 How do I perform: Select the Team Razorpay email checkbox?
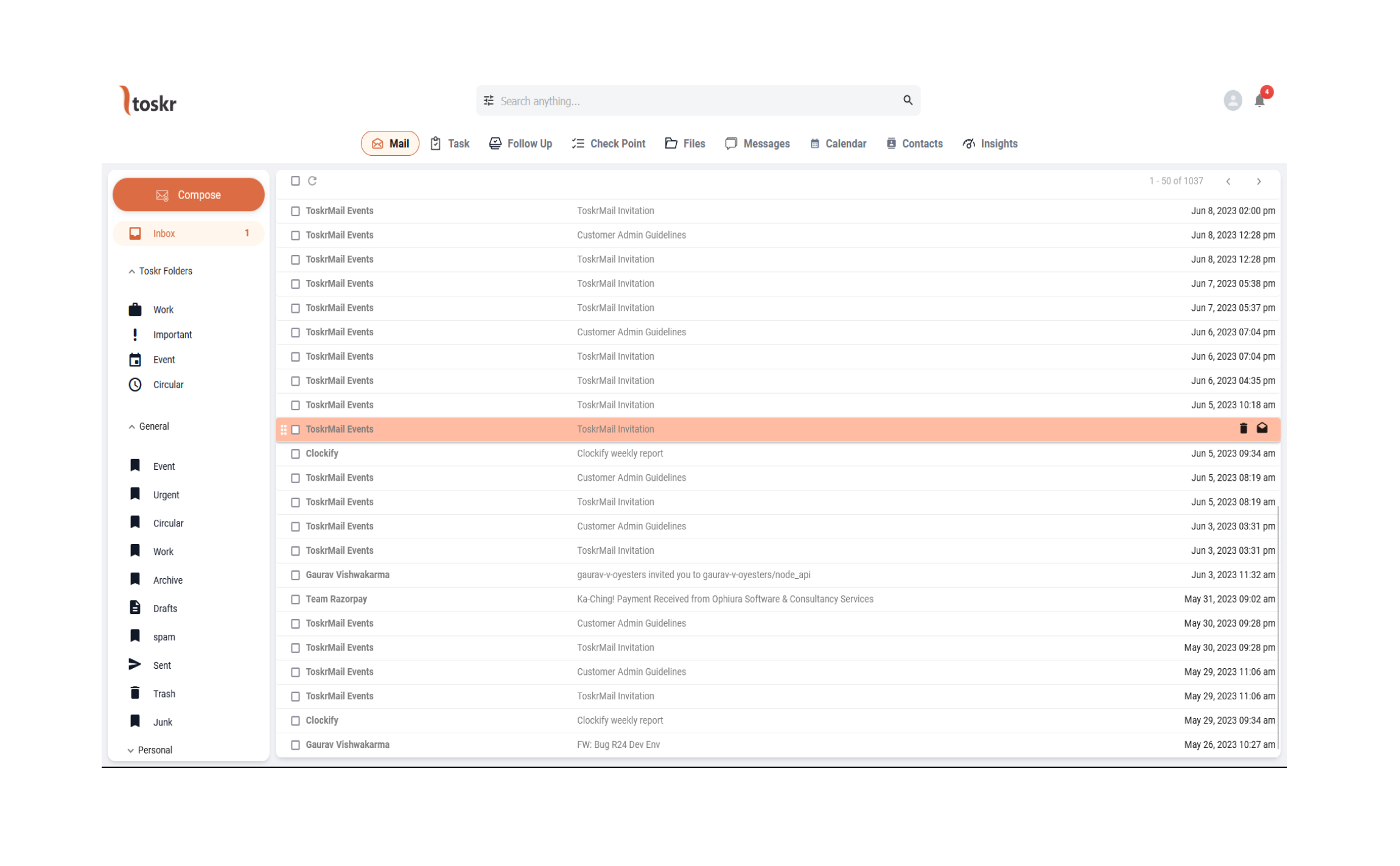pos(295,599)
